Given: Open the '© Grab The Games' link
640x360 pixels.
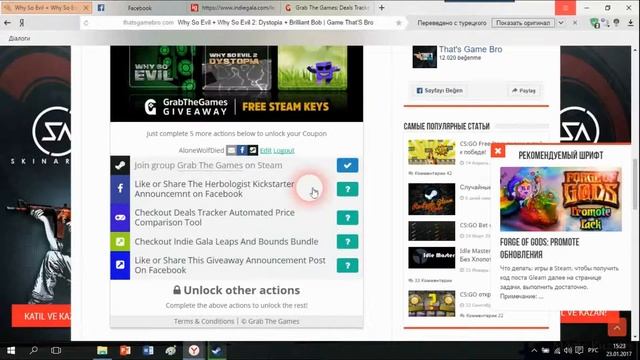Looking at the screenshot, I should pos(270,322).
